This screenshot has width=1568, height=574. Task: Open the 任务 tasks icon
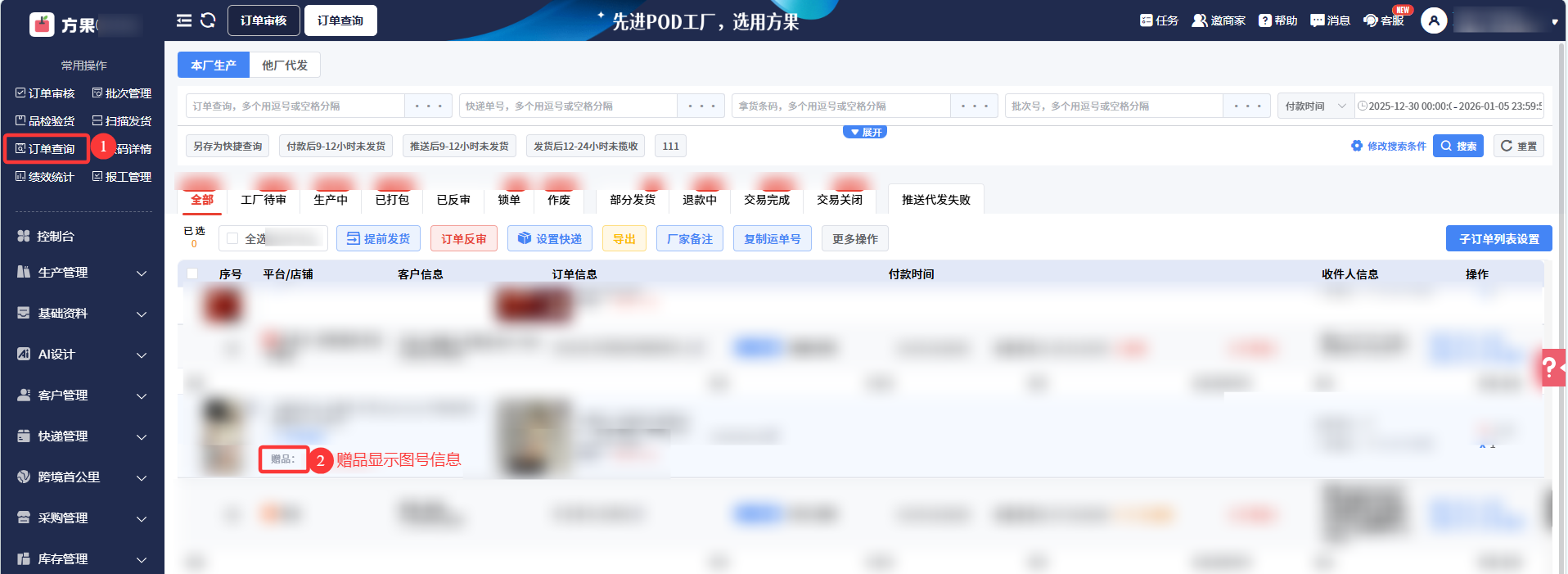pyautogui.click(x=1159, y=20)
